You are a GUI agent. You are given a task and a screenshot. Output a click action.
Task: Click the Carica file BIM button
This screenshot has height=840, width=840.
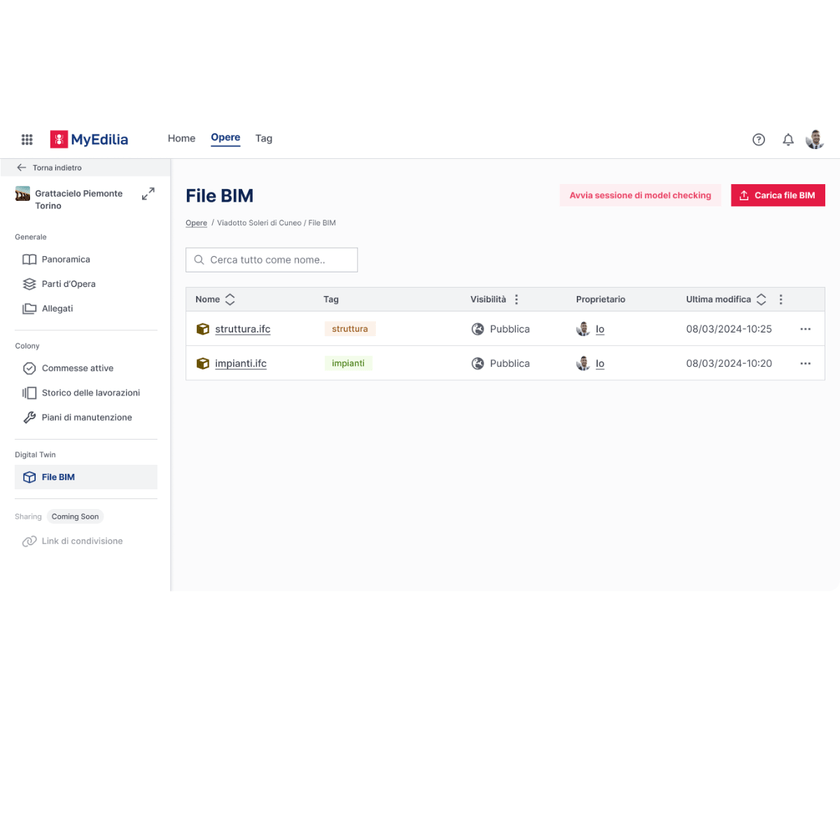777,195
